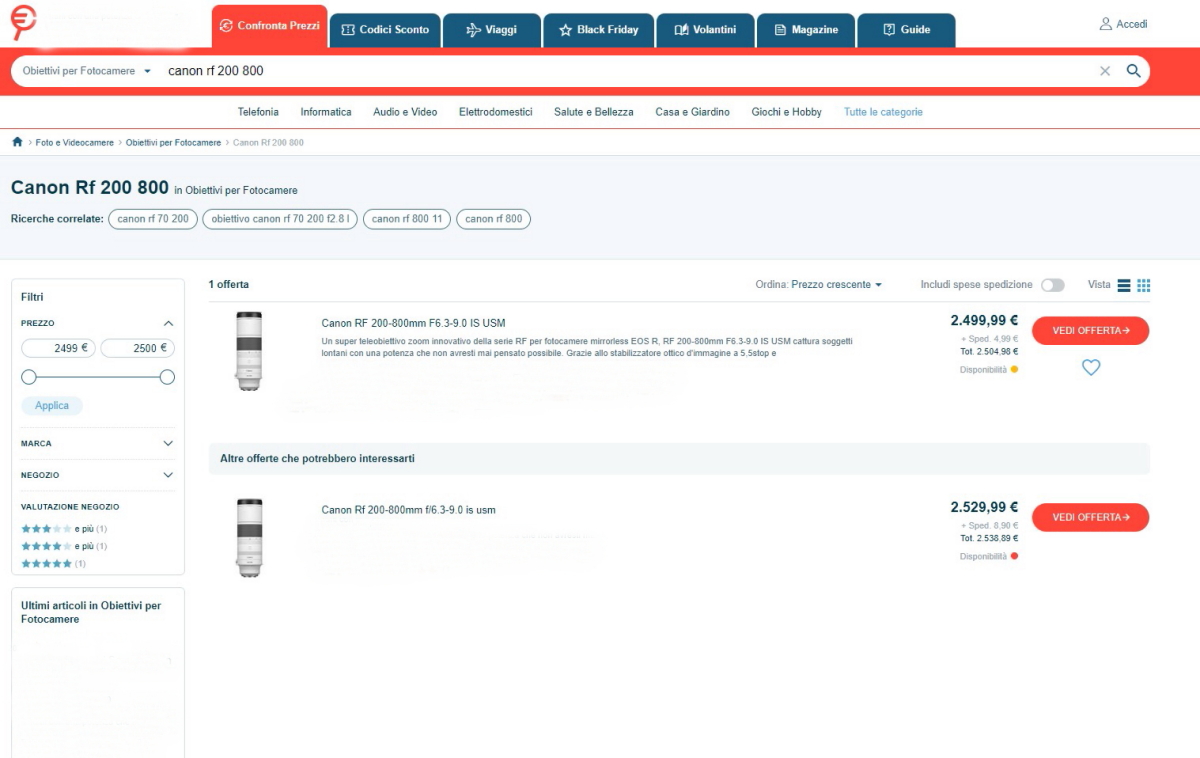
Task: Open Salute e Bellezza category
Action: [594, 112]
